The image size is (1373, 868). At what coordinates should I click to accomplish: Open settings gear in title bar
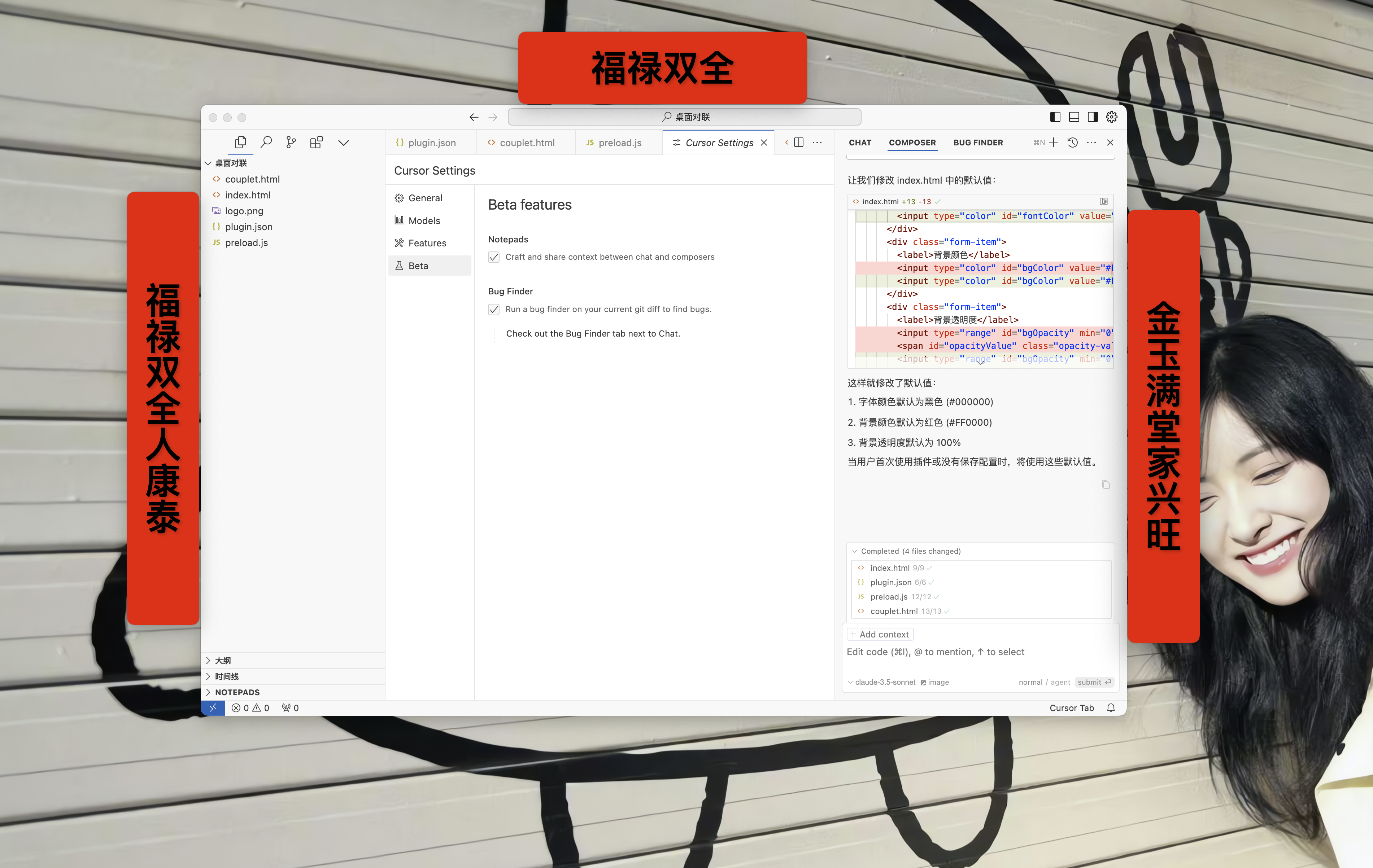point(1112,117)
